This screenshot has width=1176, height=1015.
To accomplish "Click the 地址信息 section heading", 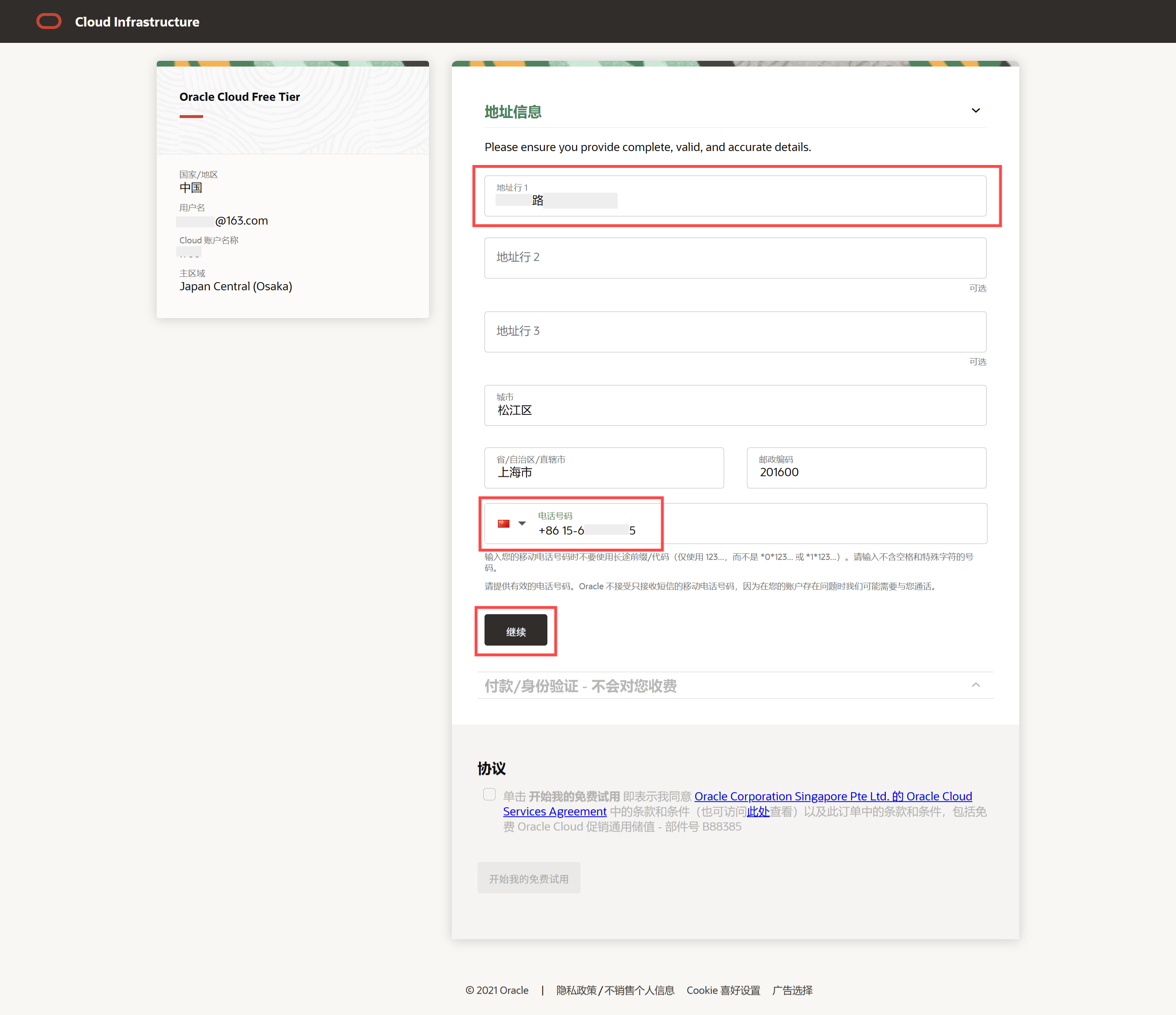I will (x=513, y=112).
